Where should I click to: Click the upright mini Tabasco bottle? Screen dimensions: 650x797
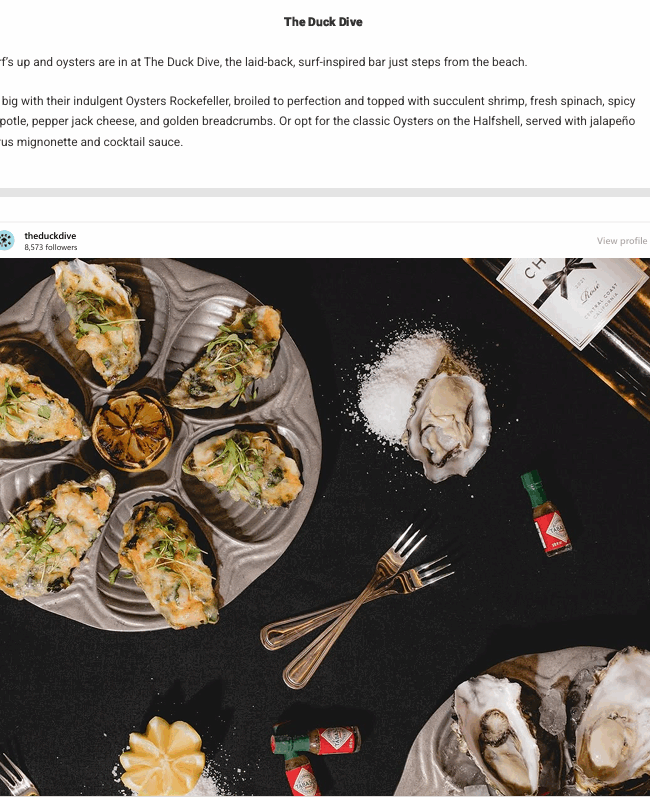pos(546,514)
